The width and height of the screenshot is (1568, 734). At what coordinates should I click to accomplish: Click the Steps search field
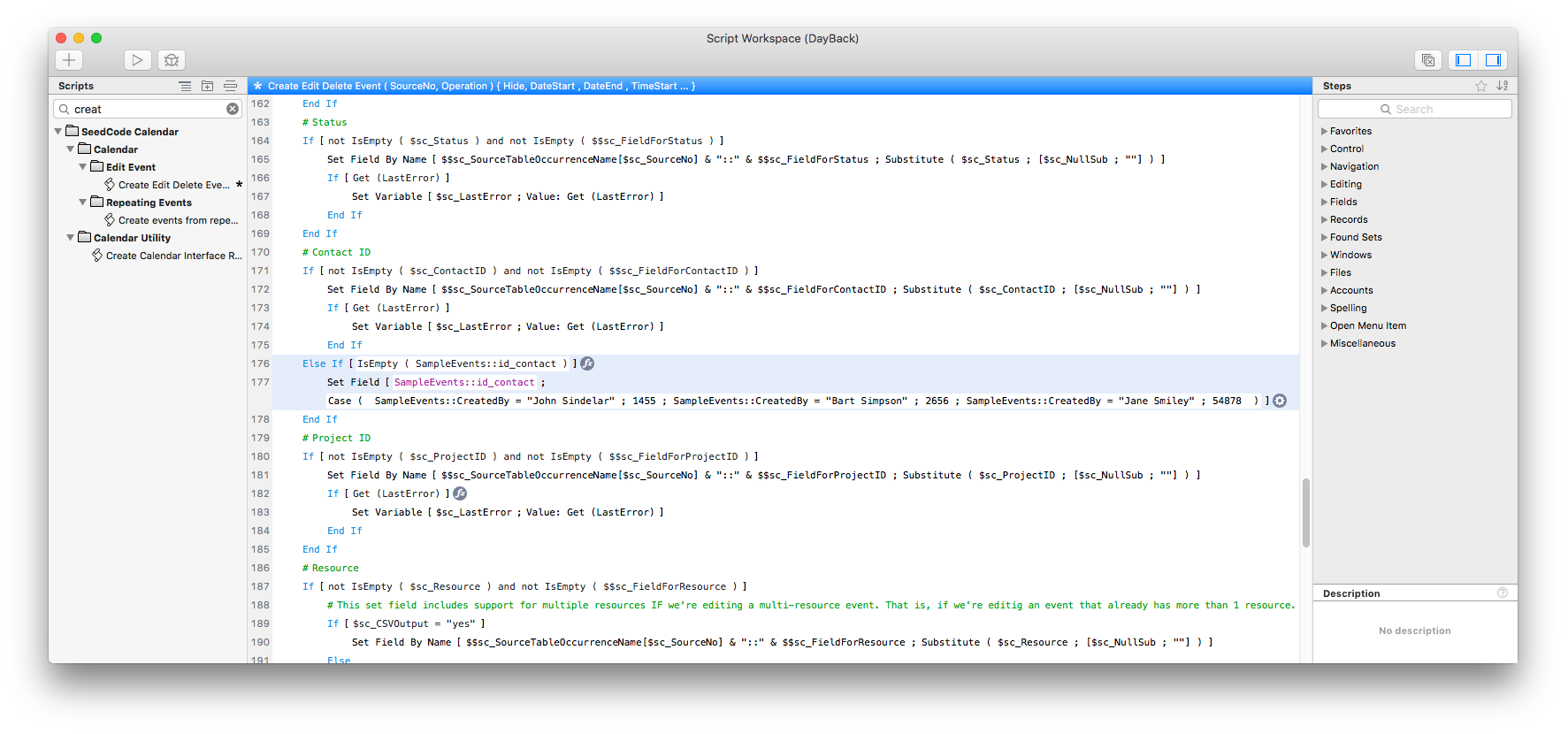pos(1414,109)
